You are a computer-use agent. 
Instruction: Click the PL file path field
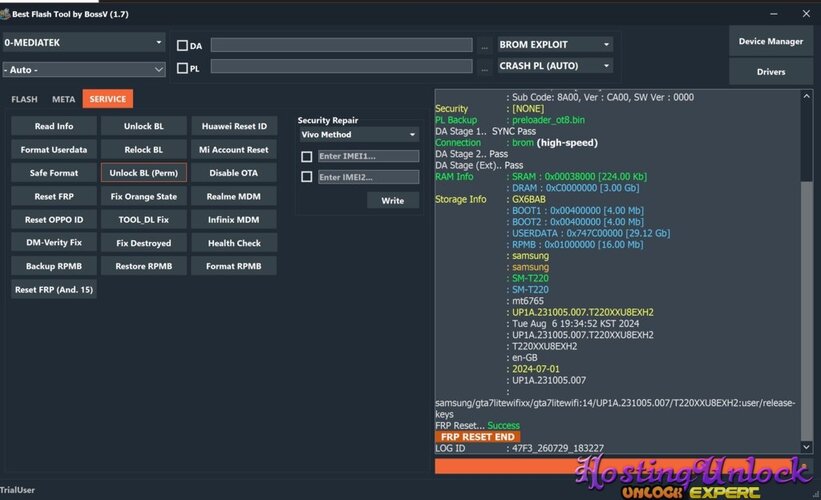[x=341, y=66]
